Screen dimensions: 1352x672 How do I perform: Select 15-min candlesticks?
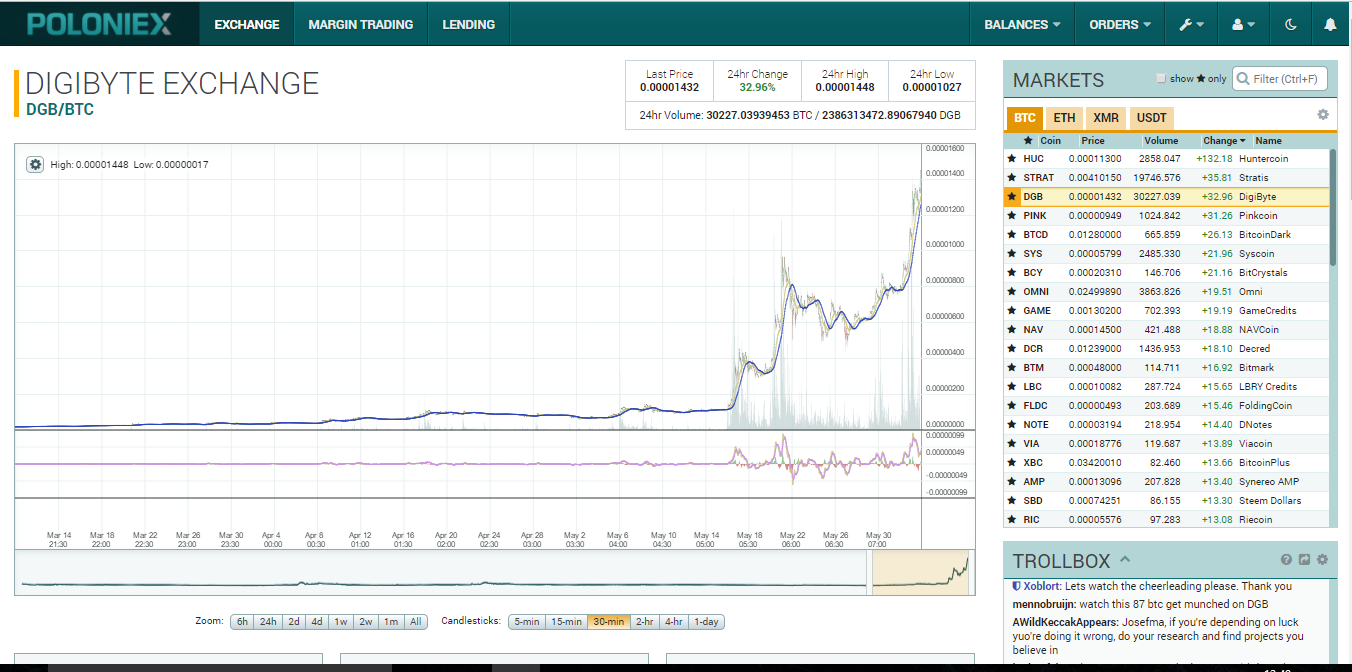pos(566,622)
